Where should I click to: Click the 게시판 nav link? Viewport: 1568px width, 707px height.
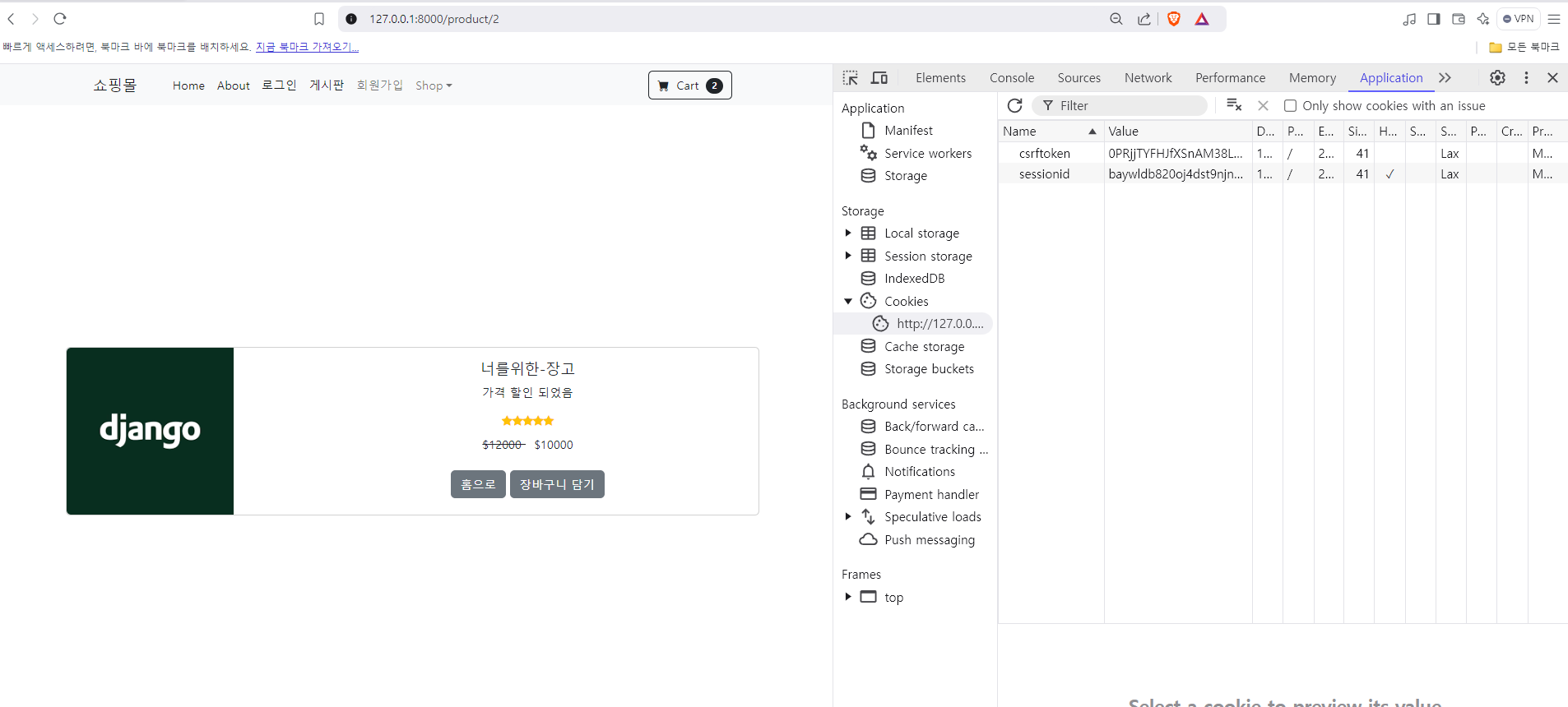(327, 85)
